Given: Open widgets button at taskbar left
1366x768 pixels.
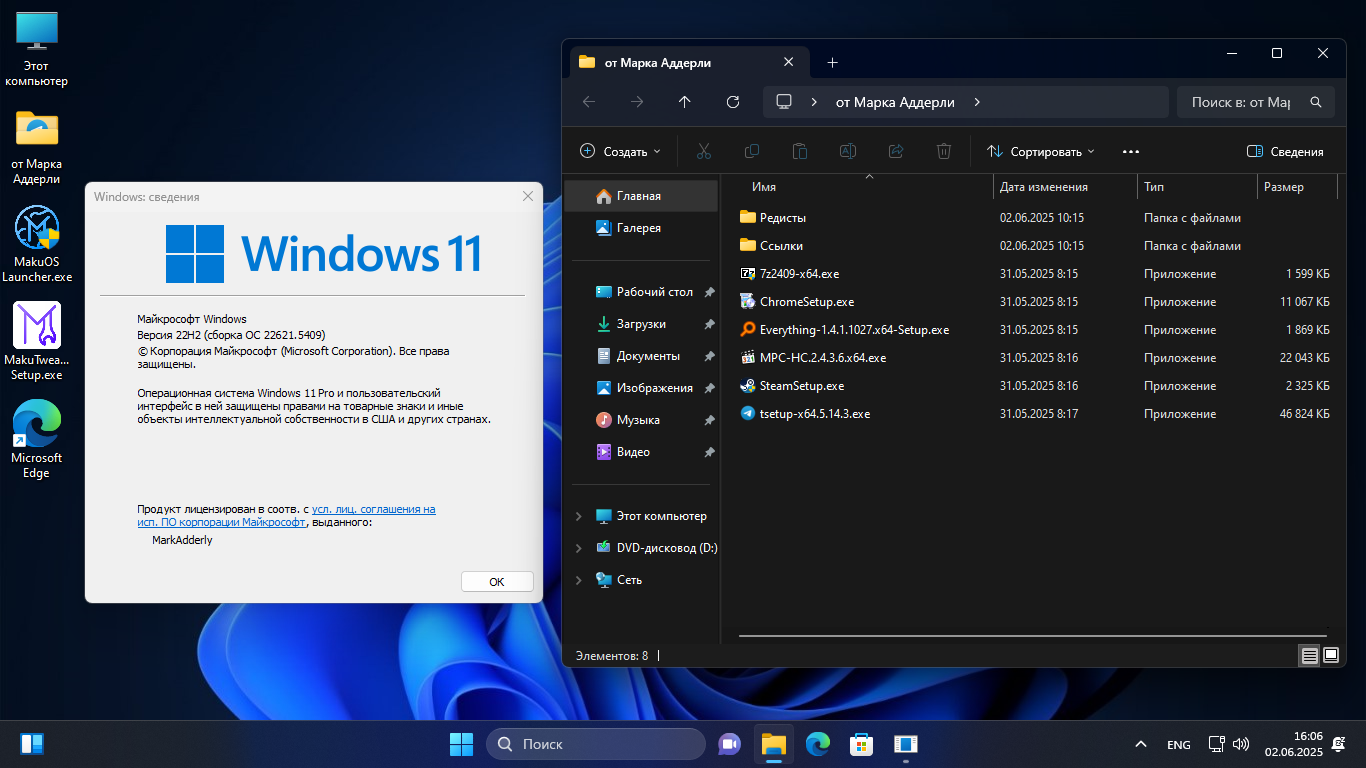Looking at the screenshot, I should click(x=32, y=744).
